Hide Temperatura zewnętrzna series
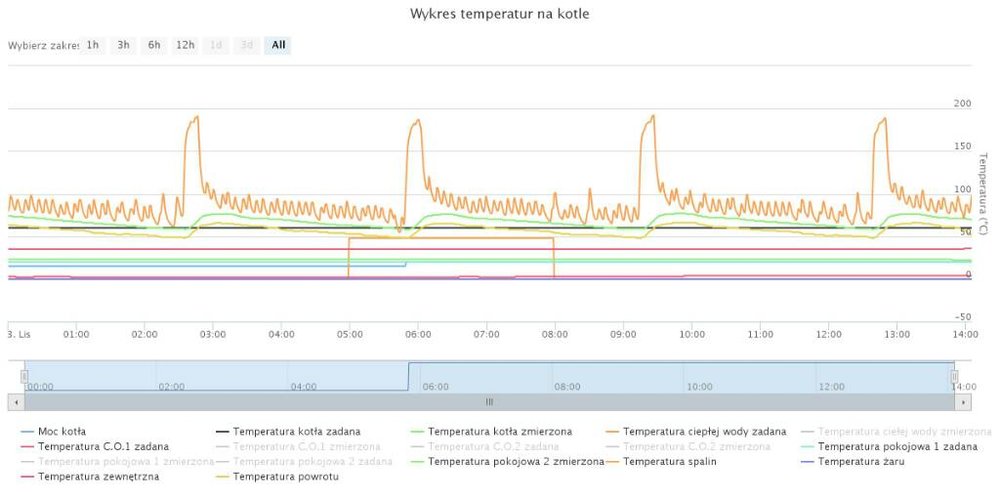 pyautogui.click(x=94, y=477)
